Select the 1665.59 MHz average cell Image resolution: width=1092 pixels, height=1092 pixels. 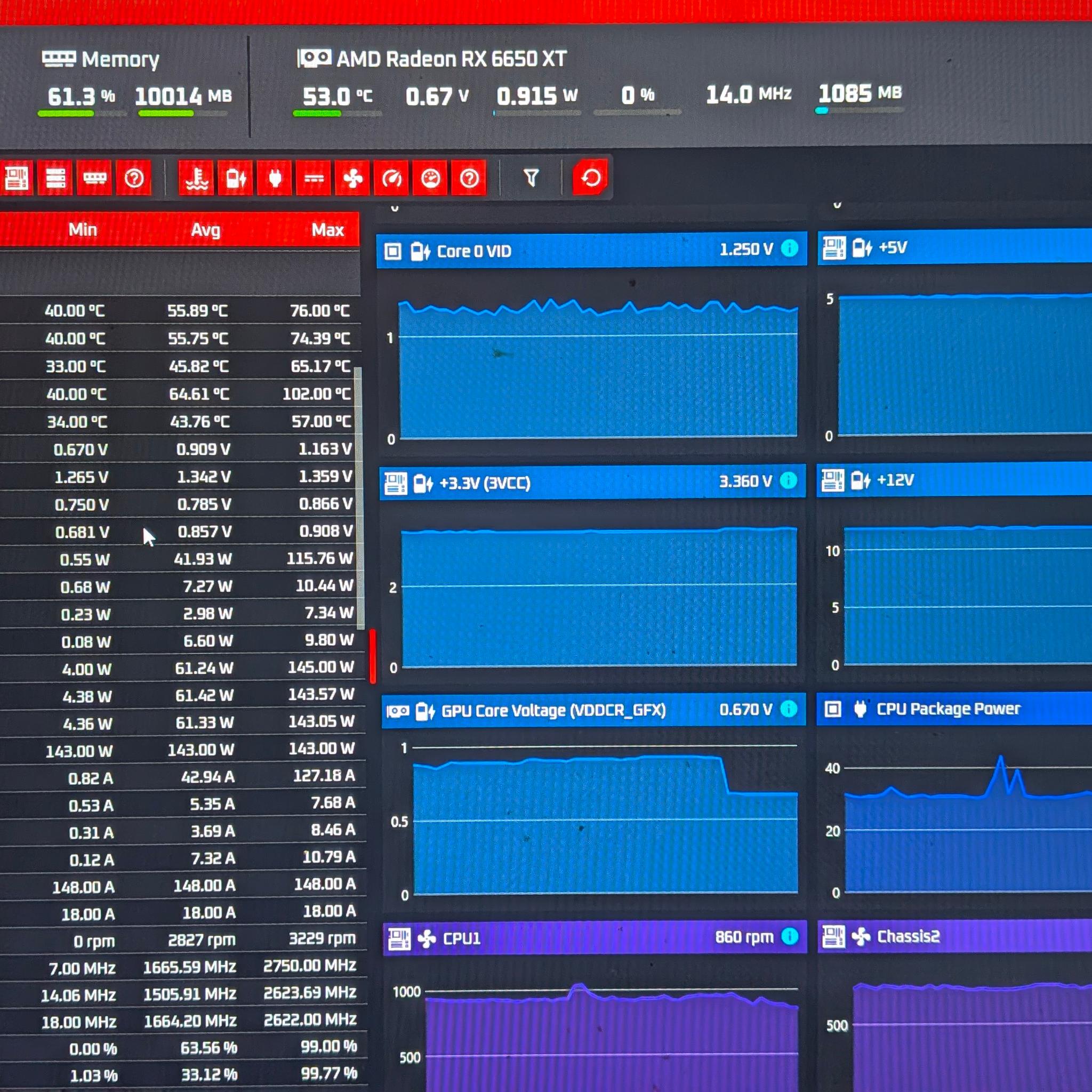coord(189,967)
